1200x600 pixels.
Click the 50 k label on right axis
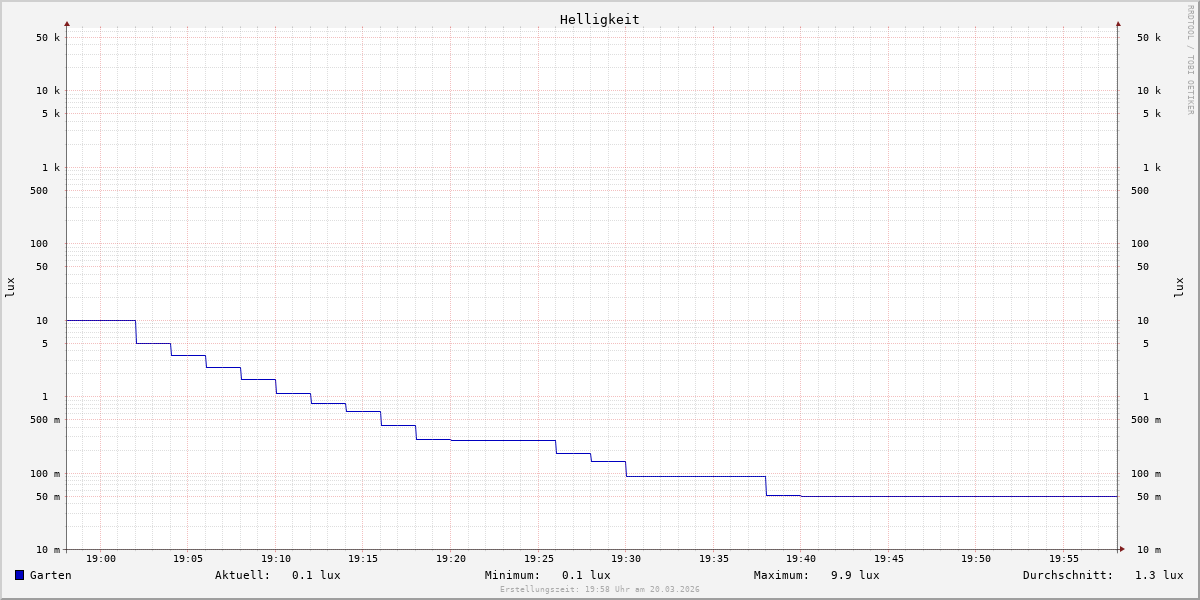1149,38
